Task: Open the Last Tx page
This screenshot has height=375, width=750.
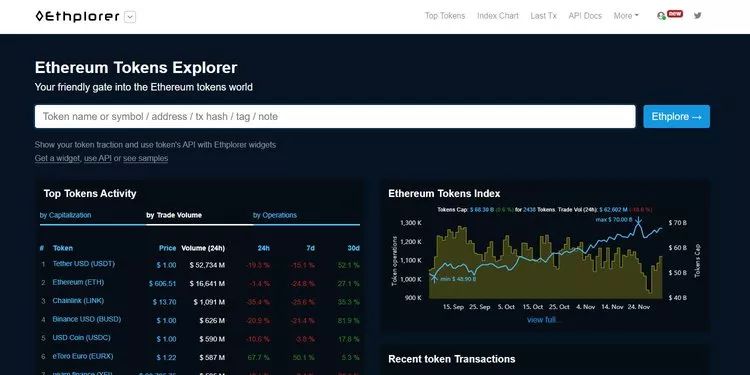Action: click(543, 16)
